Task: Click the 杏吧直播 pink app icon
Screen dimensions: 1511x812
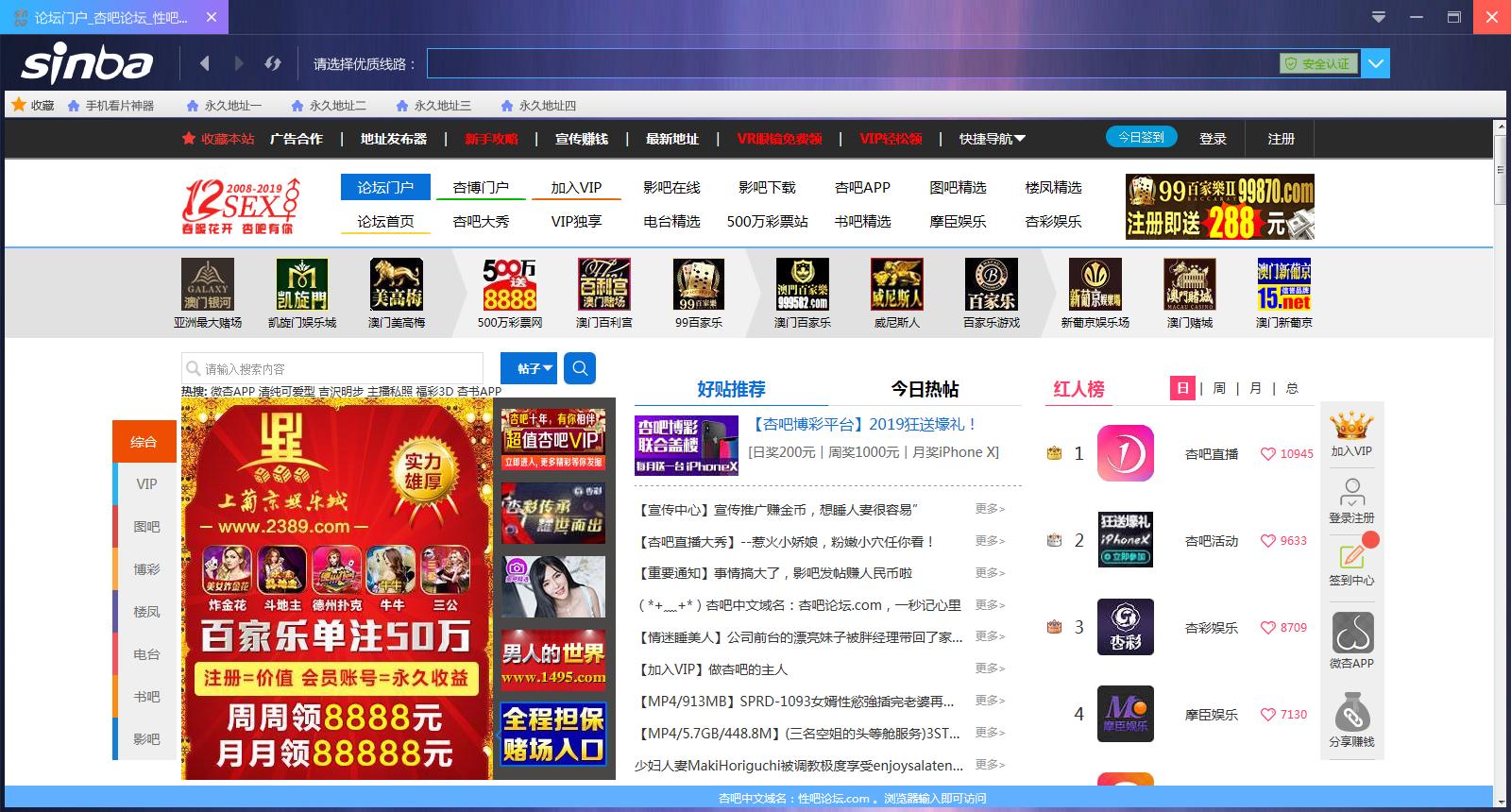Action: pos(1126,453)
